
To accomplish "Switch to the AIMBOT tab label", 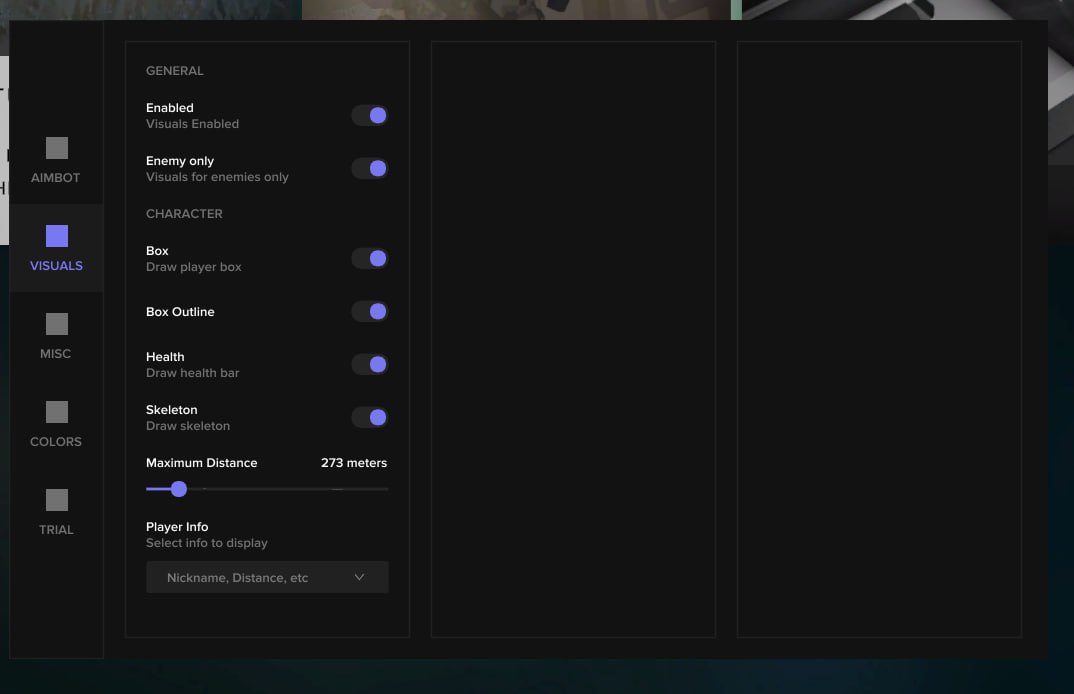I will click(x=56, y=178).
